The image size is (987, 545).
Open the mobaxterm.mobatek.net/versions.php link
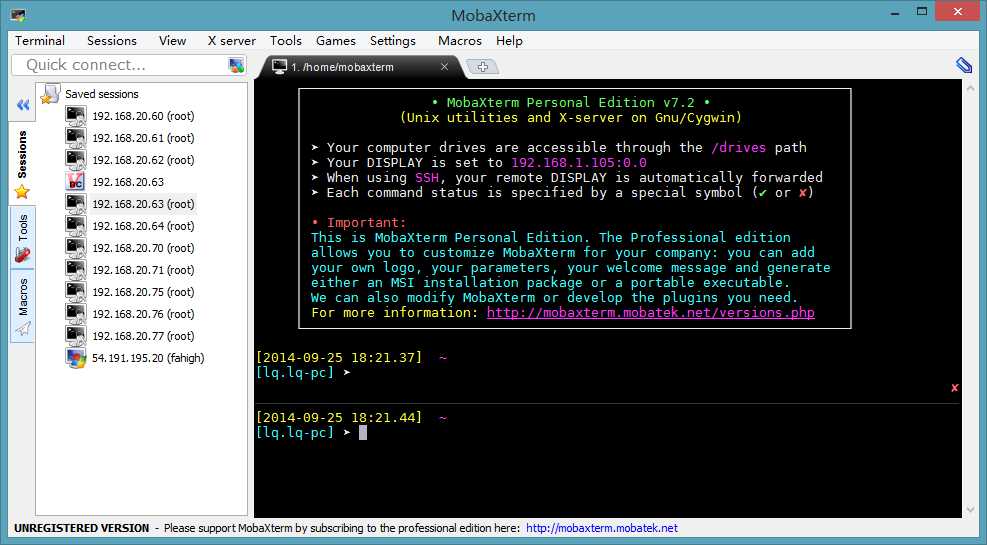[x=650, y=313]
